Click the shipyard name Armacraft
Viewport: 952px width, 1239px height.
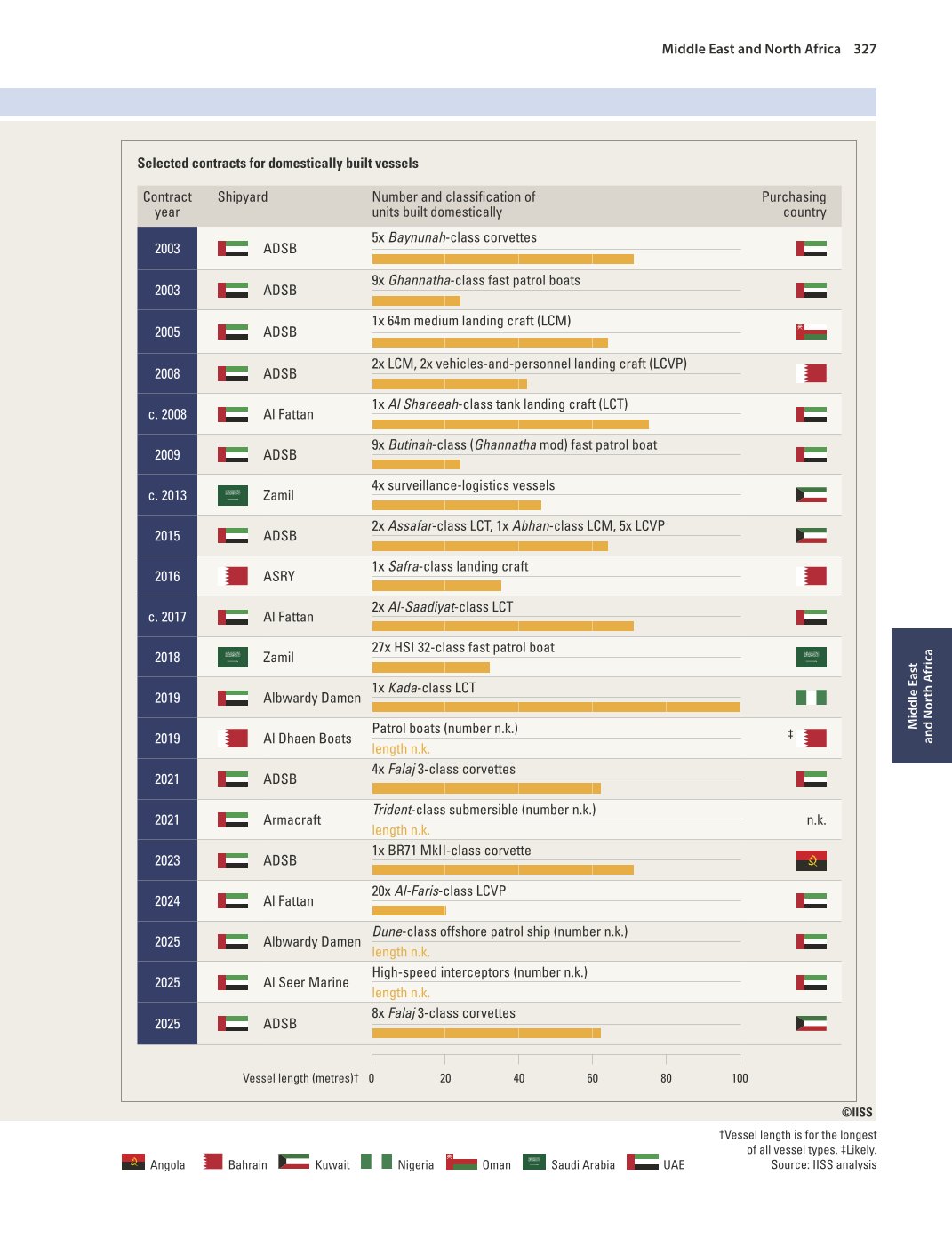click(292, 819)
